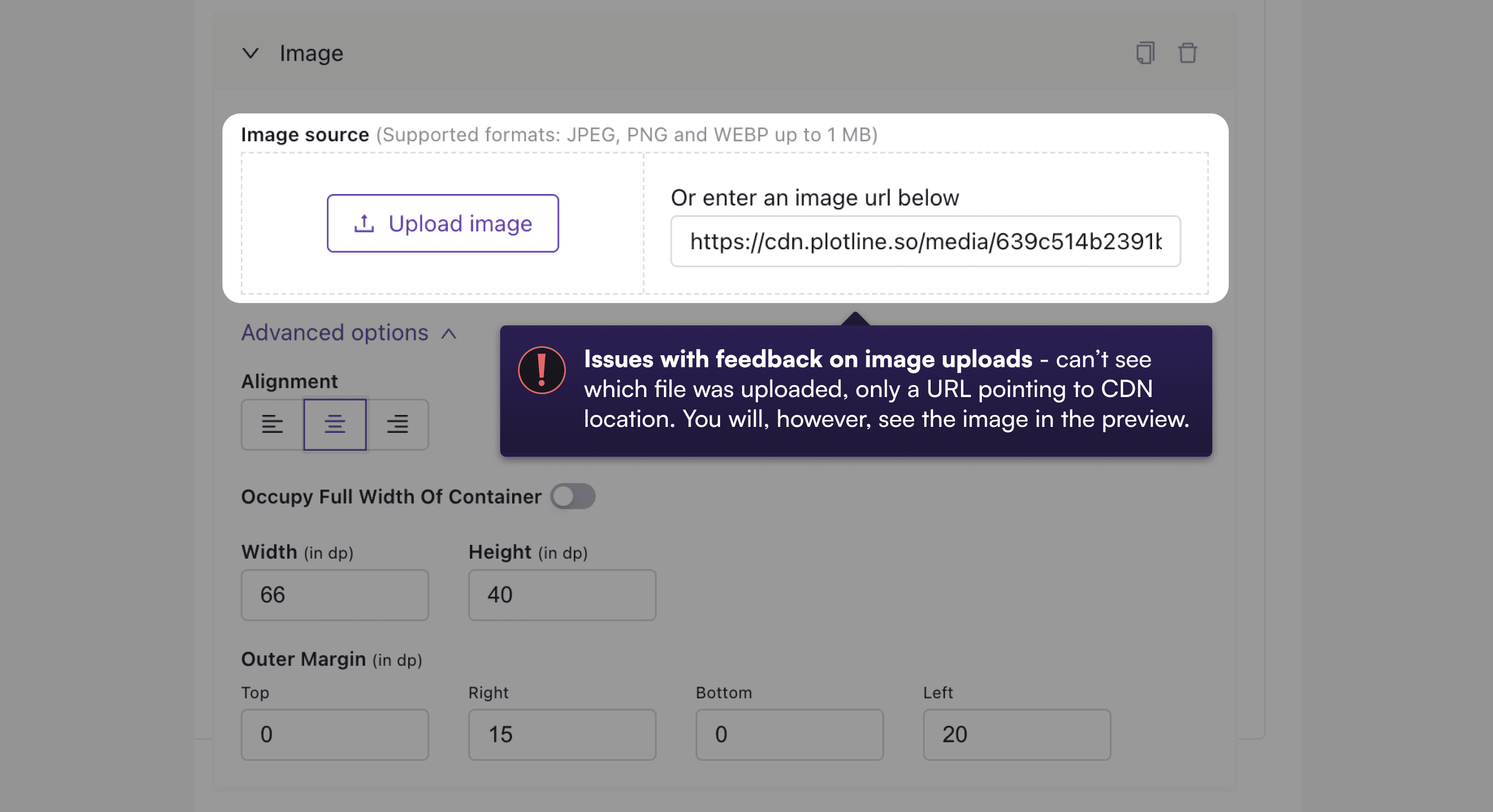Click the Image section title
Viewport: 1493px width, 812px height.
(311, 53)
